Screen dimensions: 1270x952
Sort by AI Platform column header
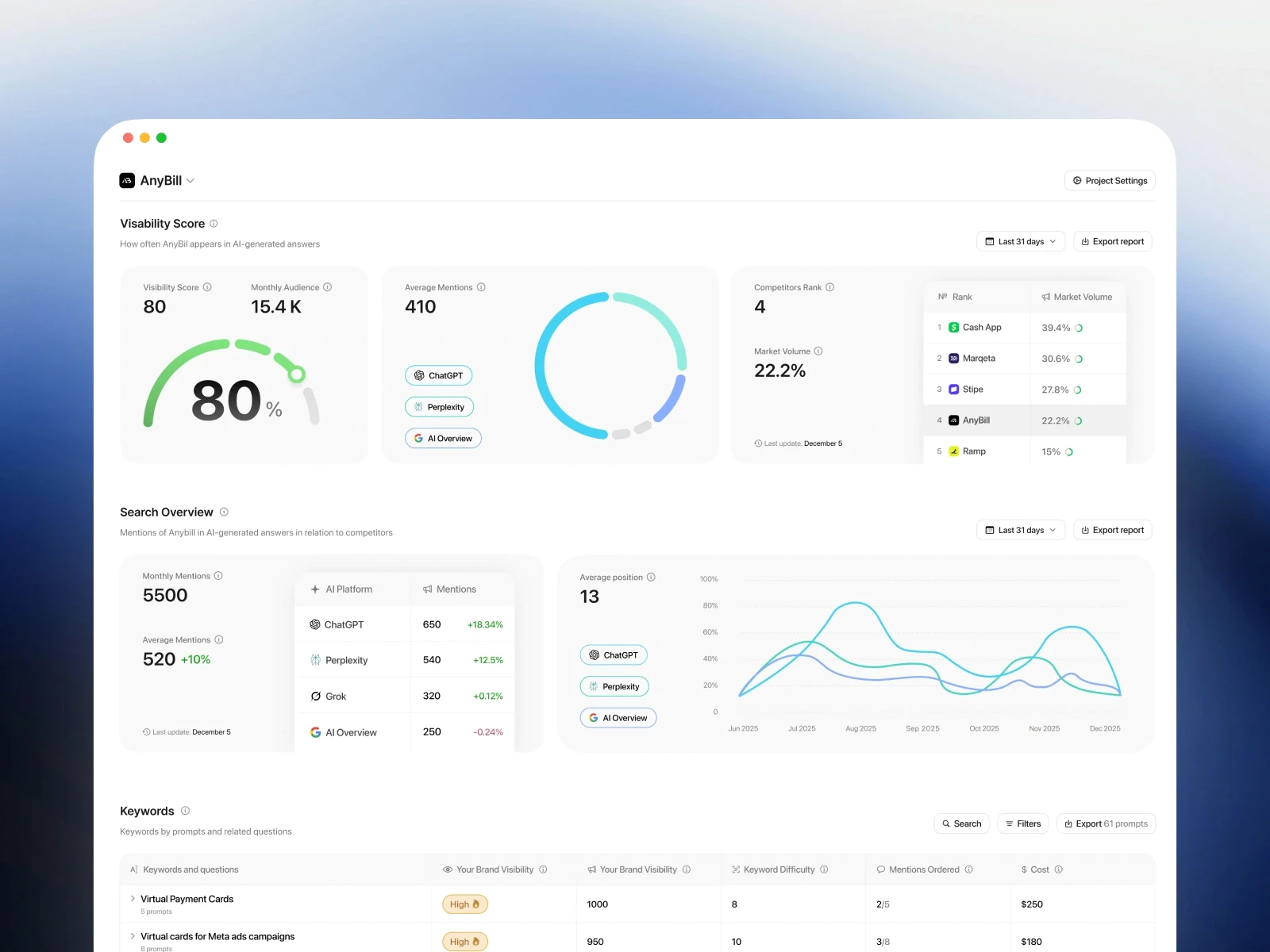(341, 589)
